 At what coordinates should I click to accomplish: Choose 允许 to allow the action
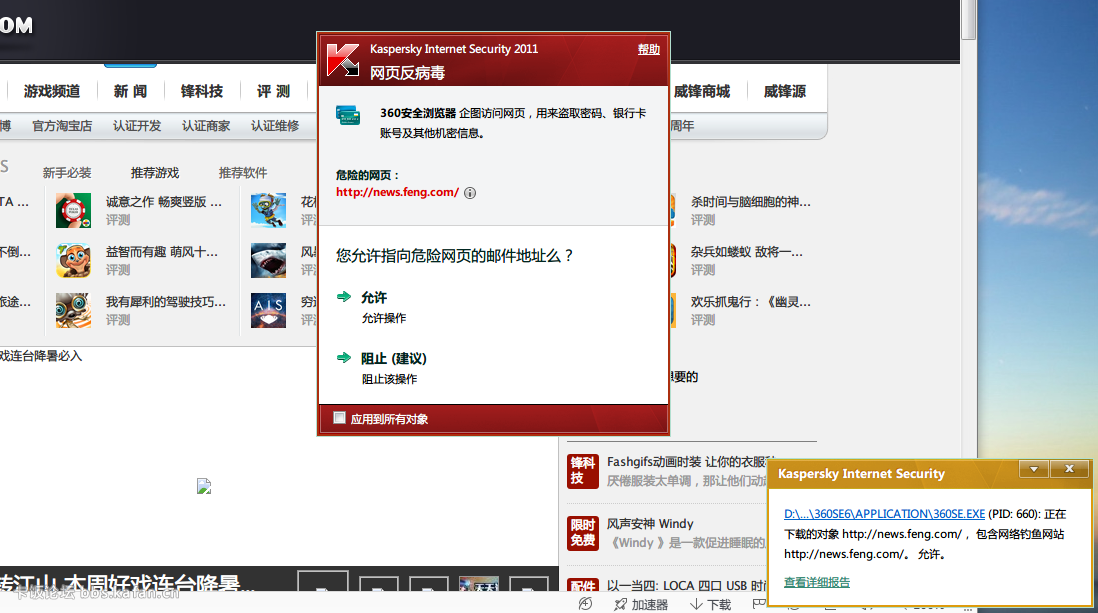[x=374, y=297]
